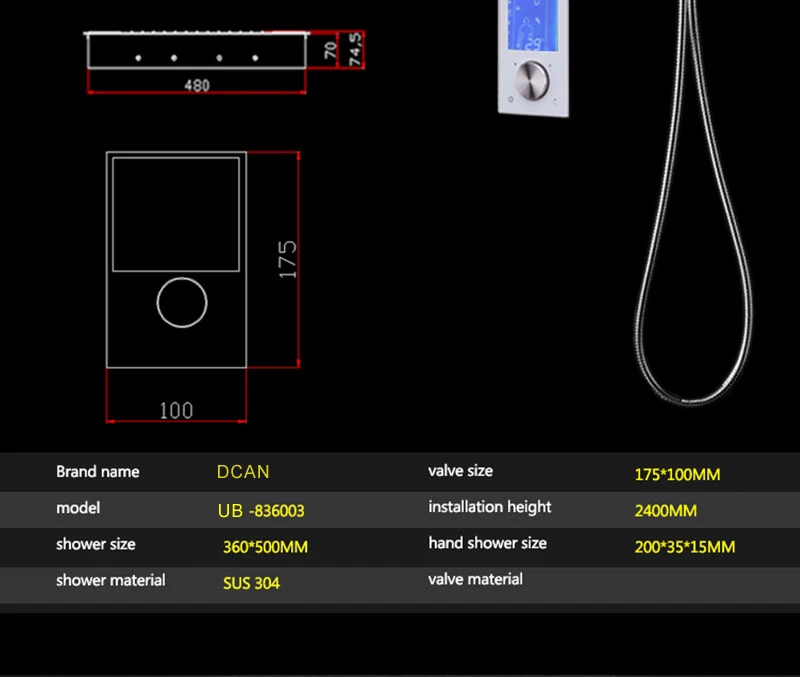The image size is (800, 677).
Task: Select the "DCAN" brand value
Action: point(243,472)
